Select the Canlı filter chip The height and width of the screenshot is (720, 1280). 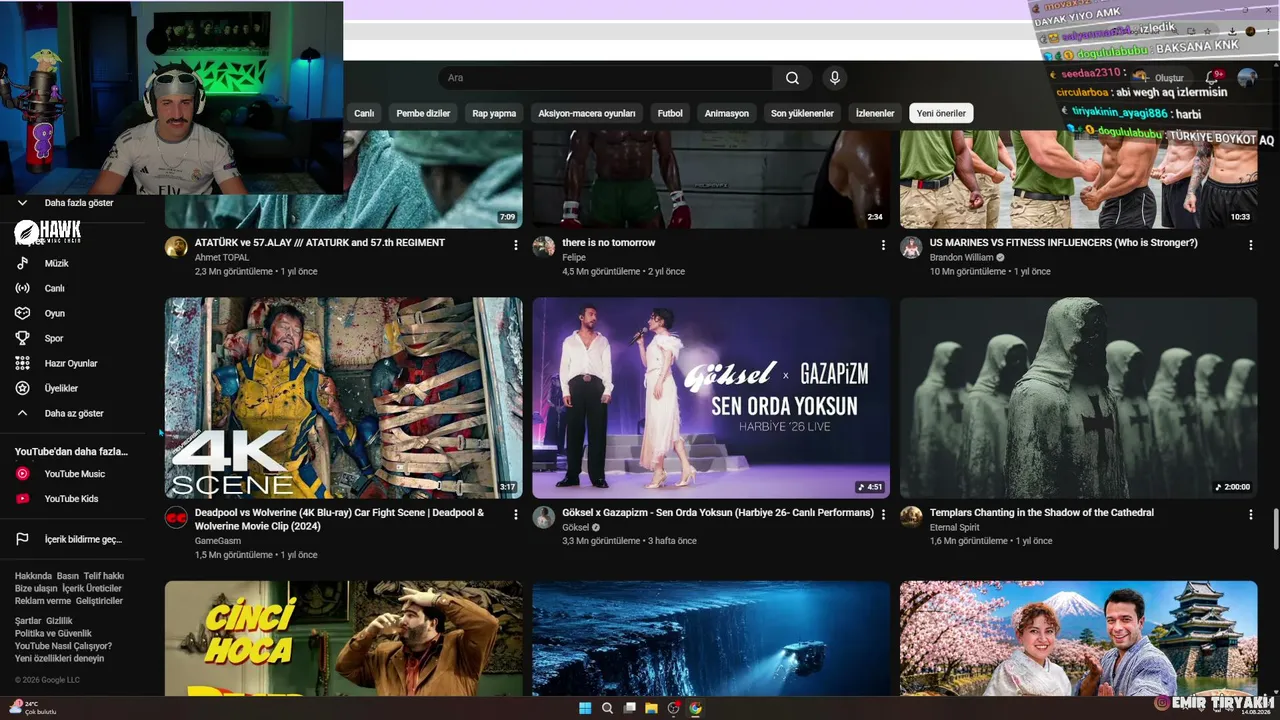364,113
